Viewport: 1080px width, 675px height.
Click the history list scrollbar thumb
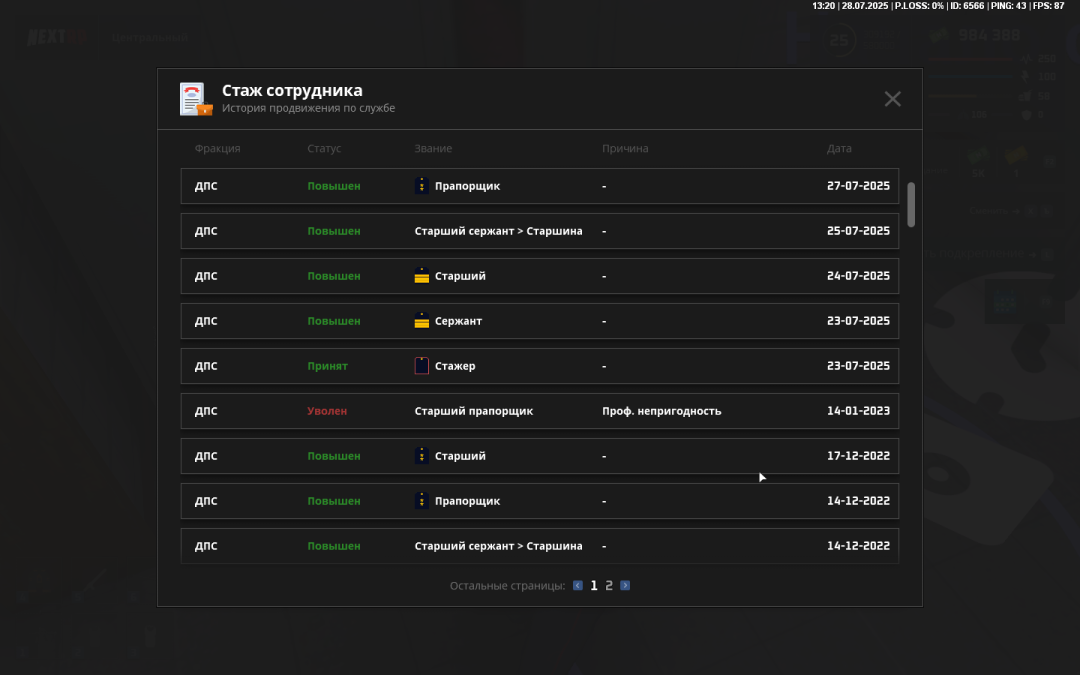tap(911, 205)
